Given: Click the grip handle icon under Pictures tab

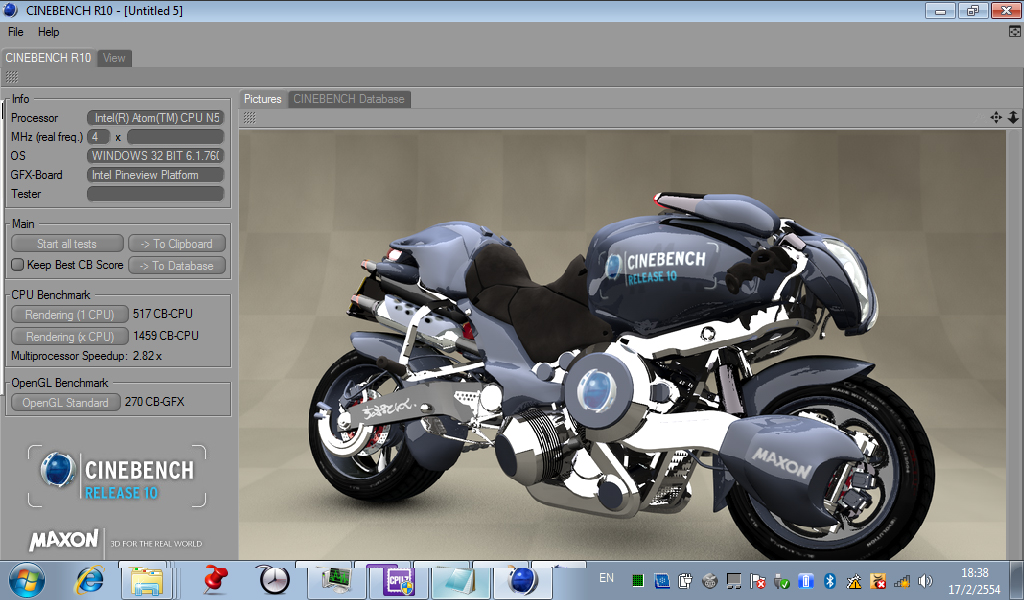Looking at the screenshot, I should pyautogui.click(x=249, y=118).
